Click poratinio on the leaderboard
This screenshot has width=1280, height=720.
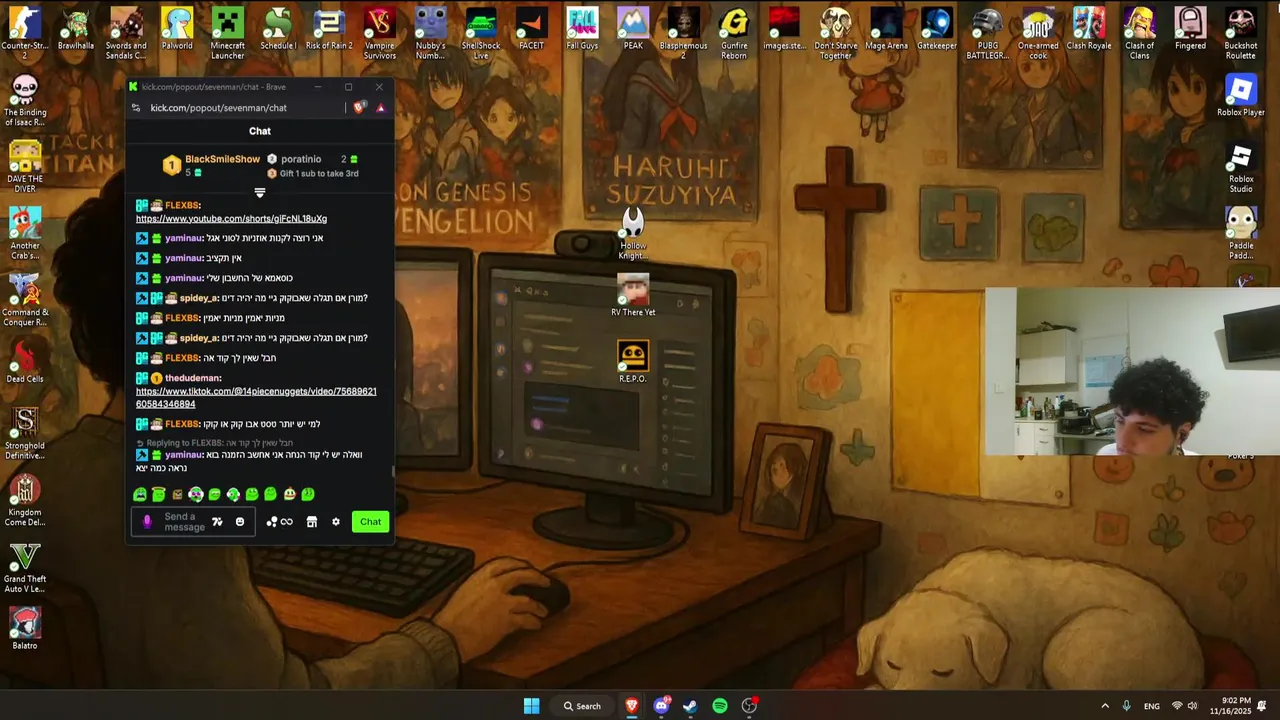[301, 159]
